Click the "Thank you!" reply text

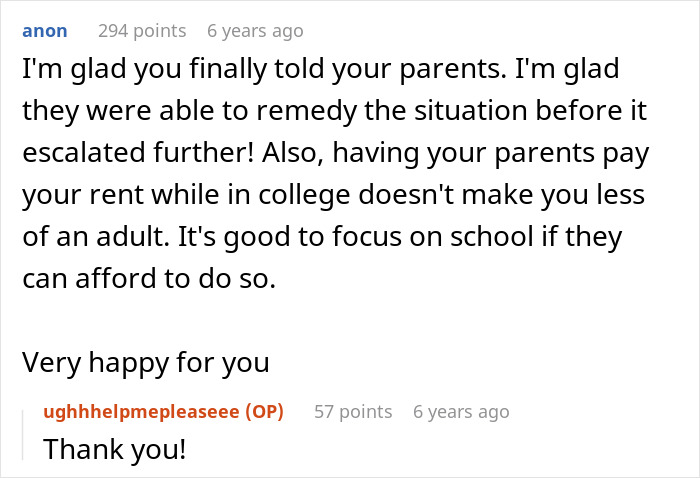115,450
